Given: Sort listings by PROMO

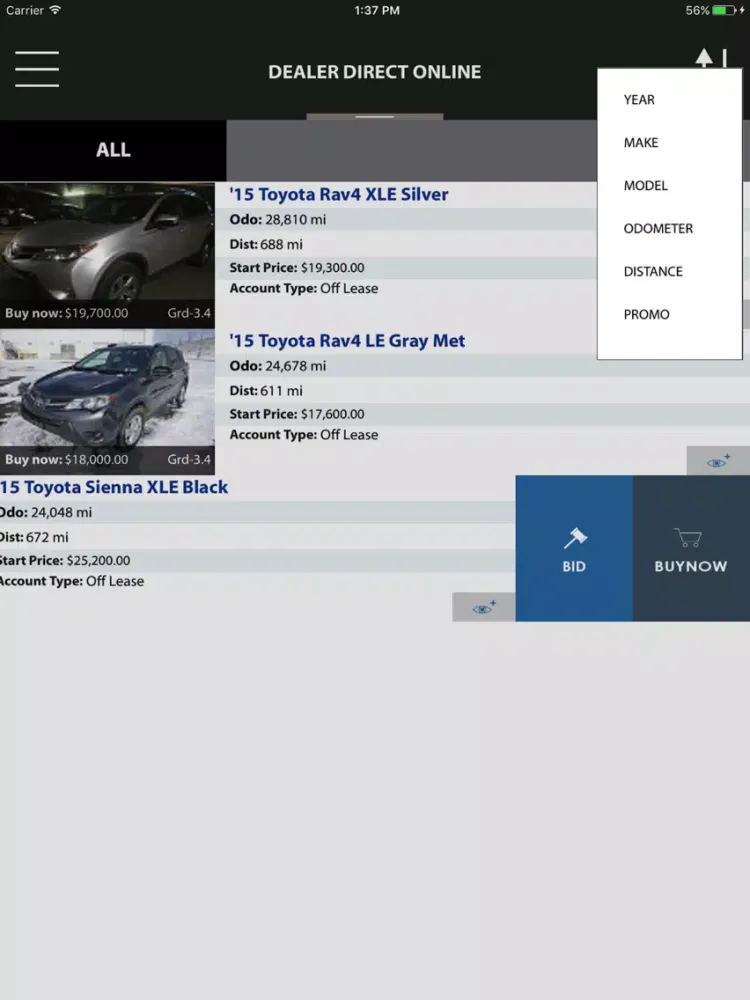Looking at the screenshot, I should pos(646,314).
